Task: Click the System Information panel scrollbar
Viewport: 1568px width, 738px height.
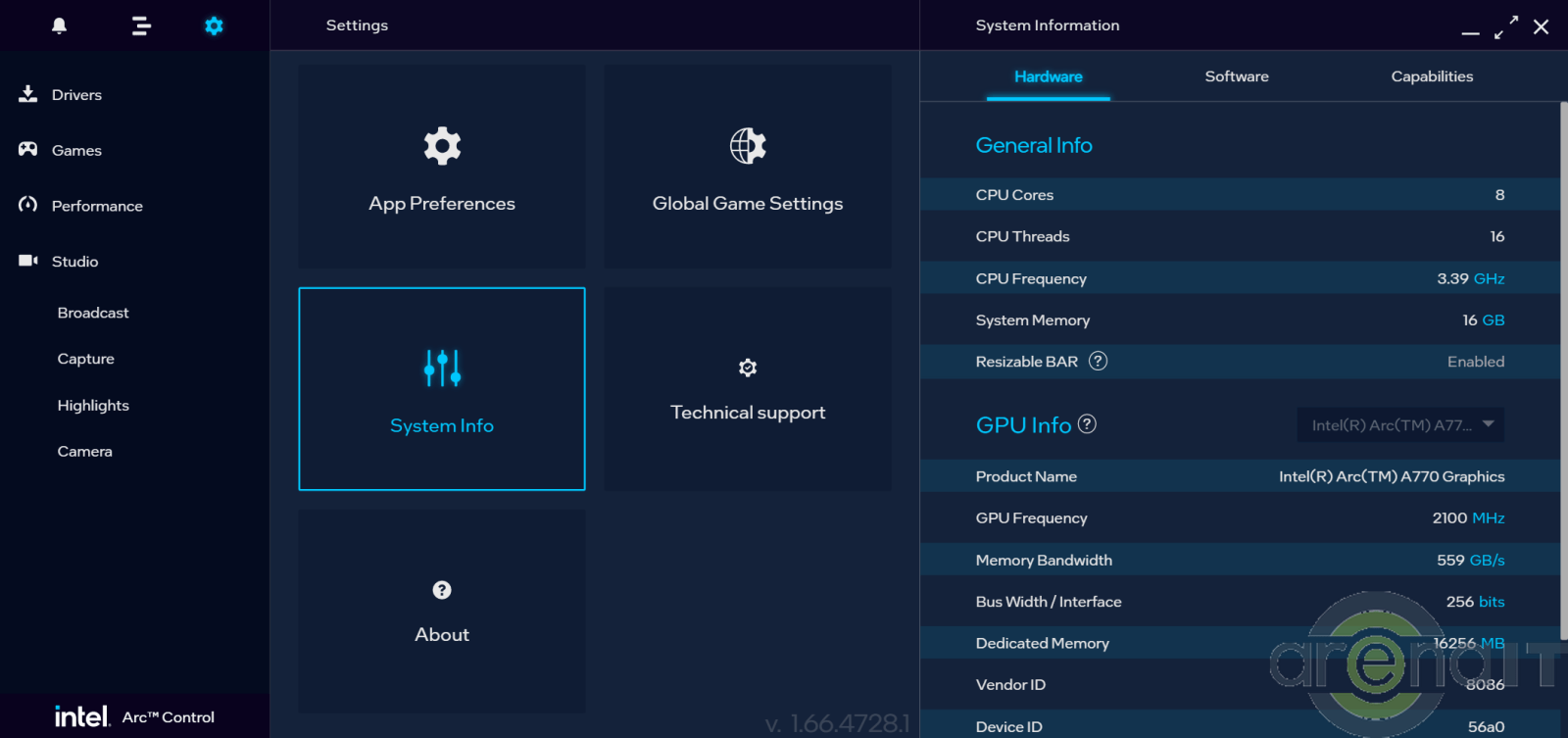Action: click(1562, 372)
